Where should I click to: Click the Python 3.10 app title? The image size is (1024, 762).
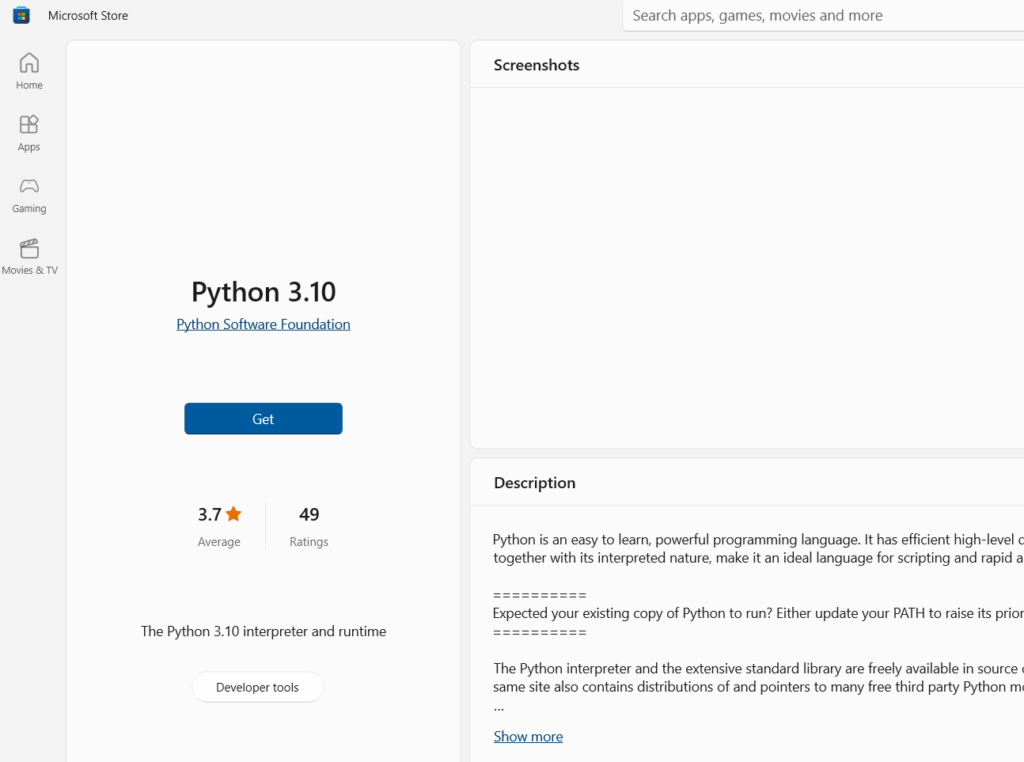click(x=263, y=292)
